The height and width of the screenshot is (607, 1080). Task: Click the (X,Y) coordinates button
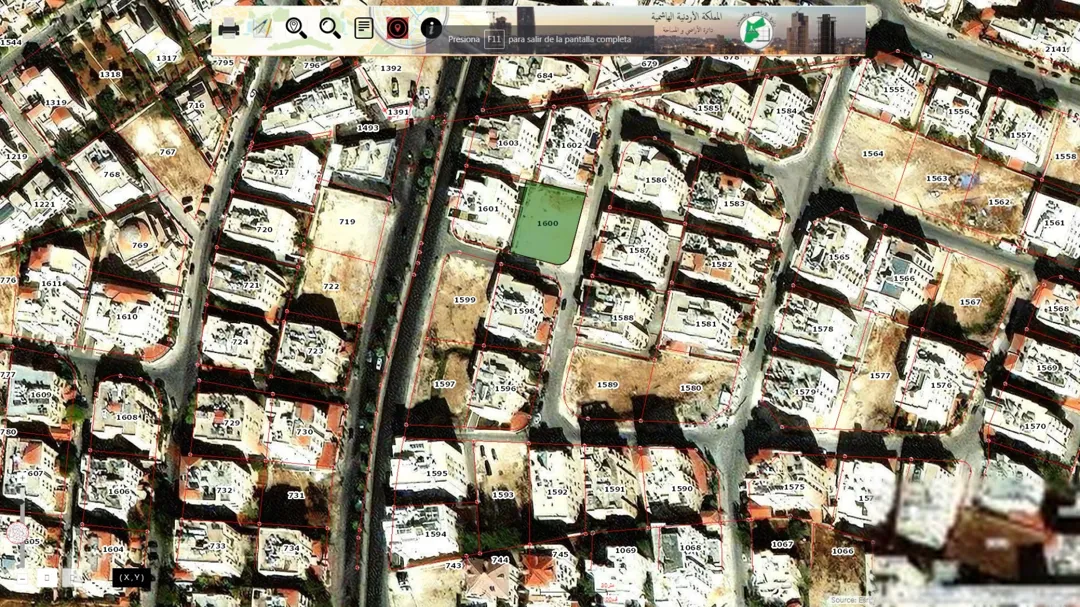131,577
